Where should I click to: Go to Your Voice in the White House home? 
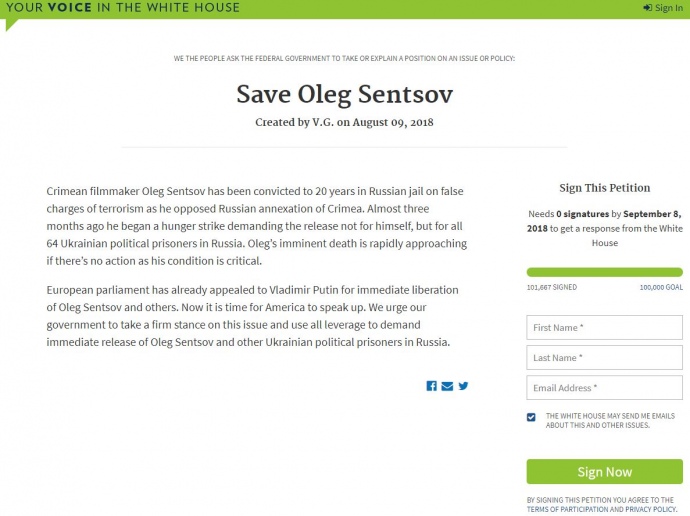123,8
